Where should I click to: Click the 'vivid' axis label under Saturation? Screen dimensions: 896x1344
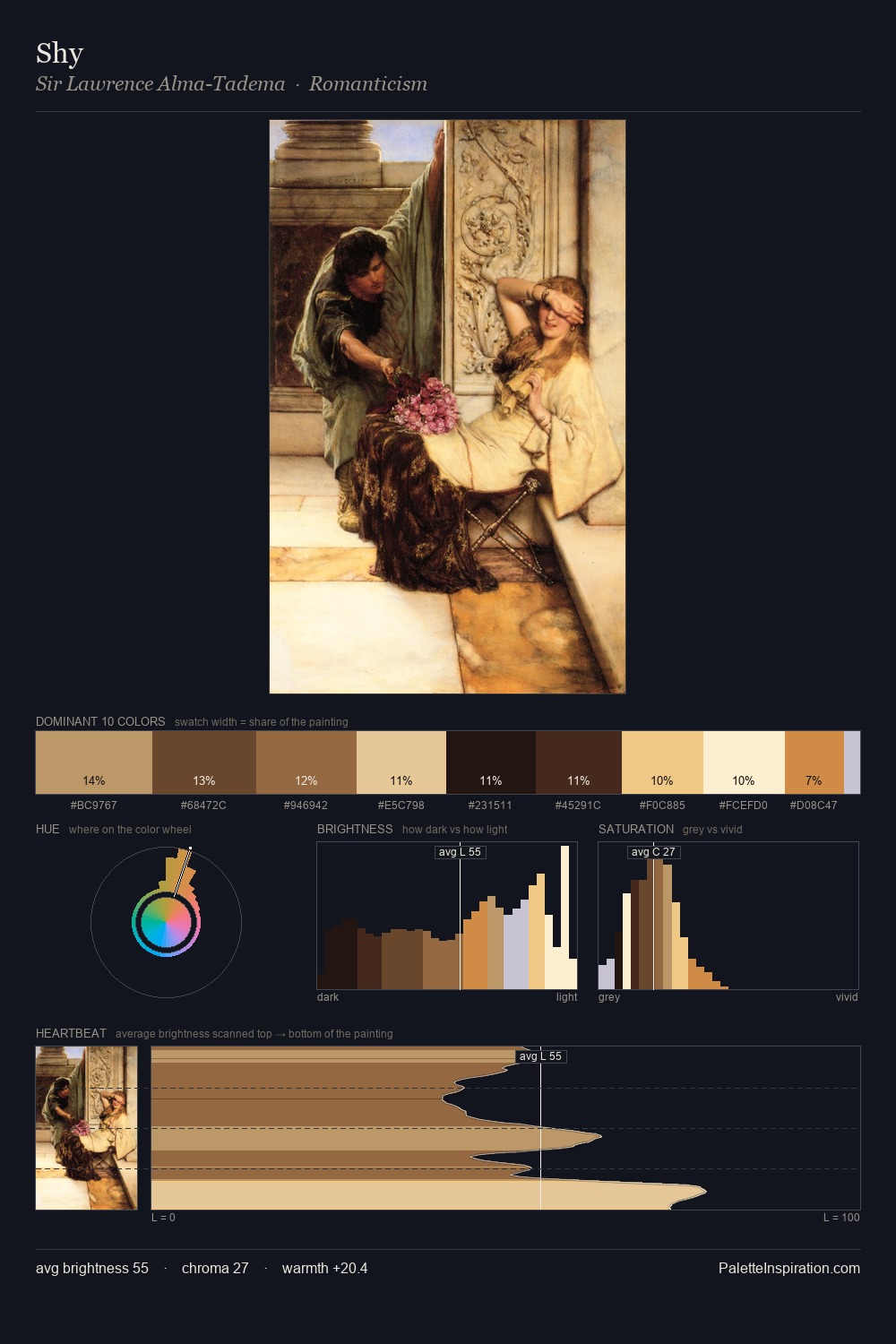click(847, 996)
